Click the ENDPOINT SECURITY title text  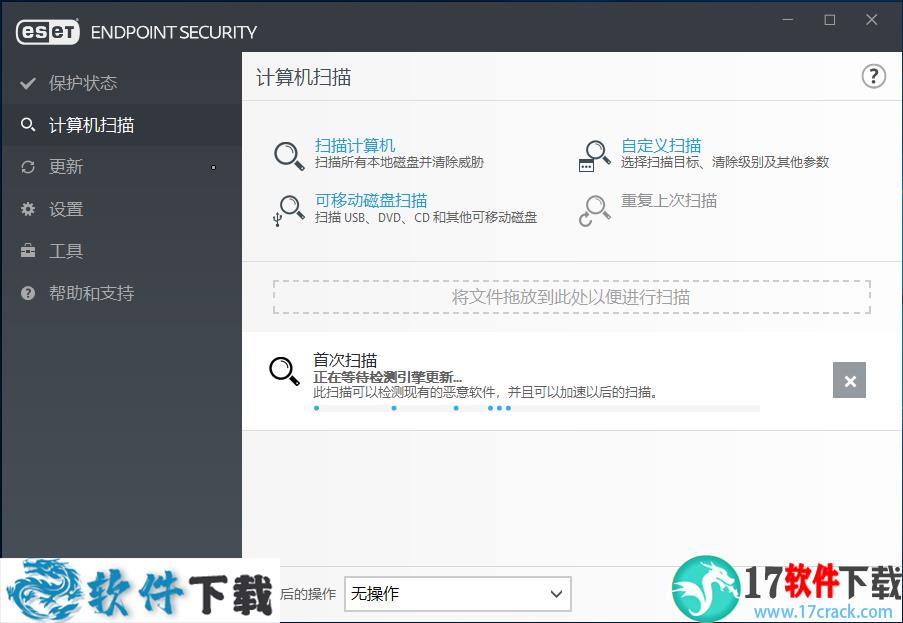[x=174, y=32]
